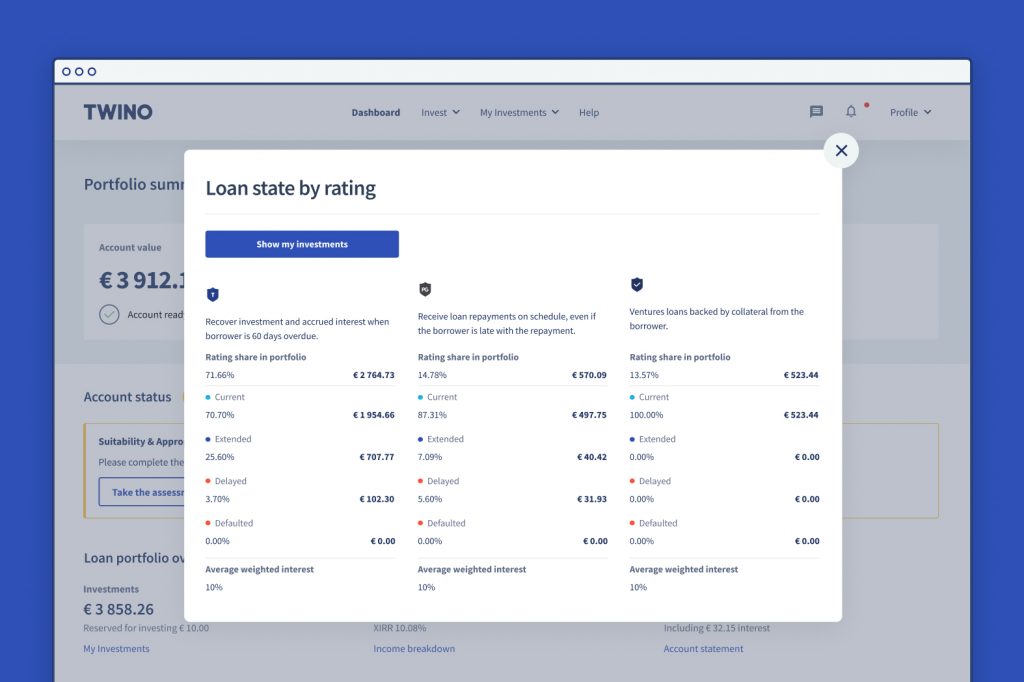The height and width of the screenshot is (682, 1024).
Task: Click the Account ready checkmark circle icon
Action: (109, 314)
